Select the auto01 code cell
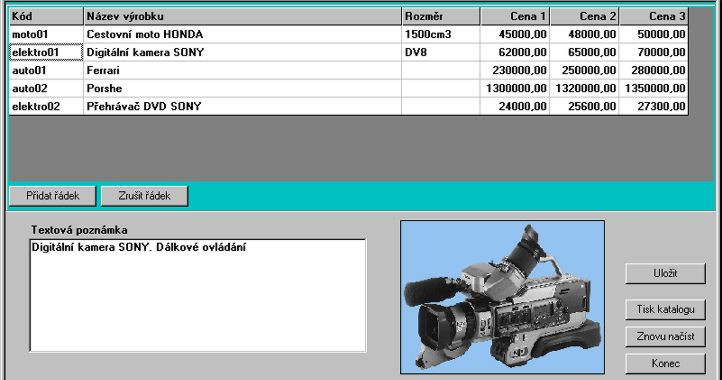This screenshot has width=722, height=380. point(46,70)
